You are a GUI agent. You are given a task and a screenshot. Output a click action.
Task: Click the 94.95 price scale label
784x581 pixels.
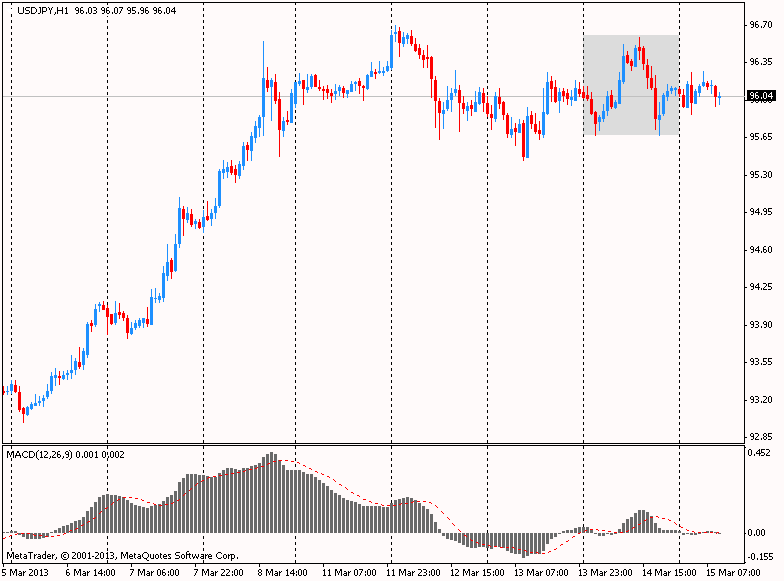click(x=760, y=212)
